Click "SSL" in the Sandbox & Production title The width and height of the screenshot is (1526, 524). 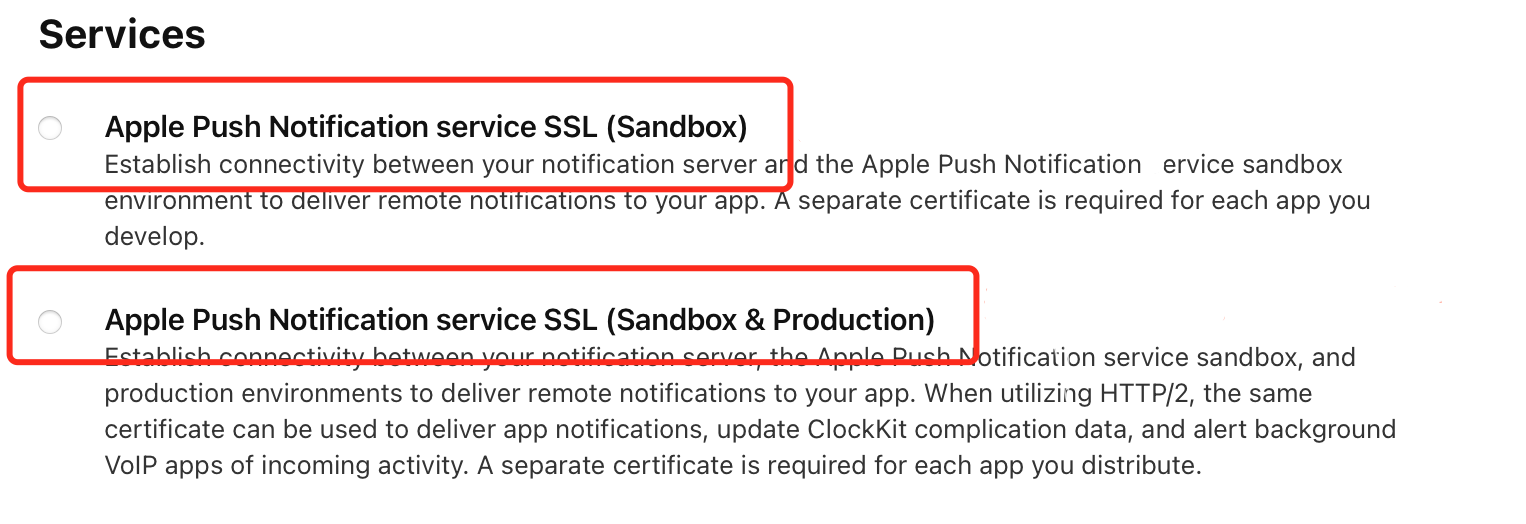click(569, 320)
